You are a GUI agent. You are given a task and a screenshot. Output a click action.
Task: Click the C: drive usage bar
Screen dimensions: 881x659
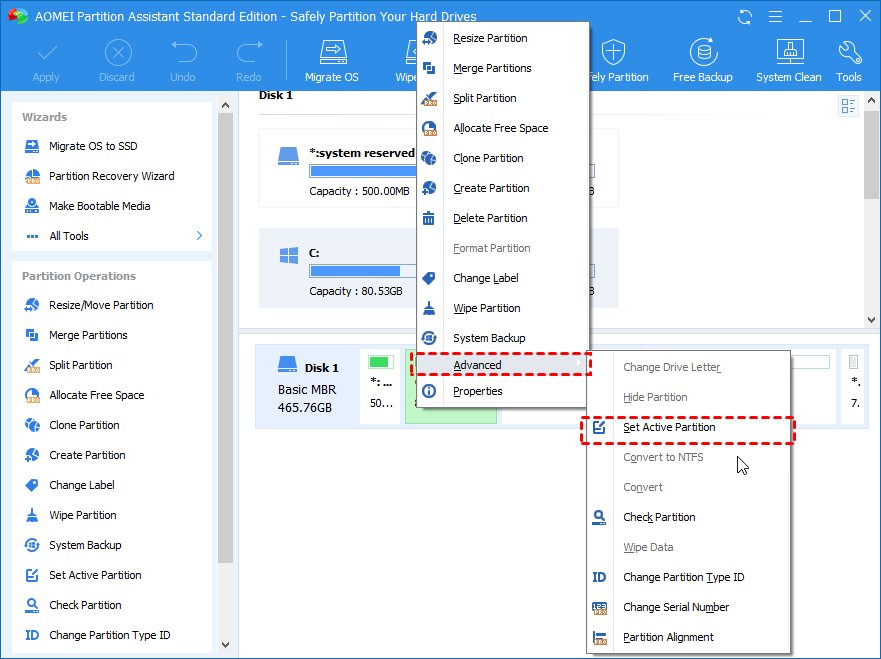click(362, 271)
